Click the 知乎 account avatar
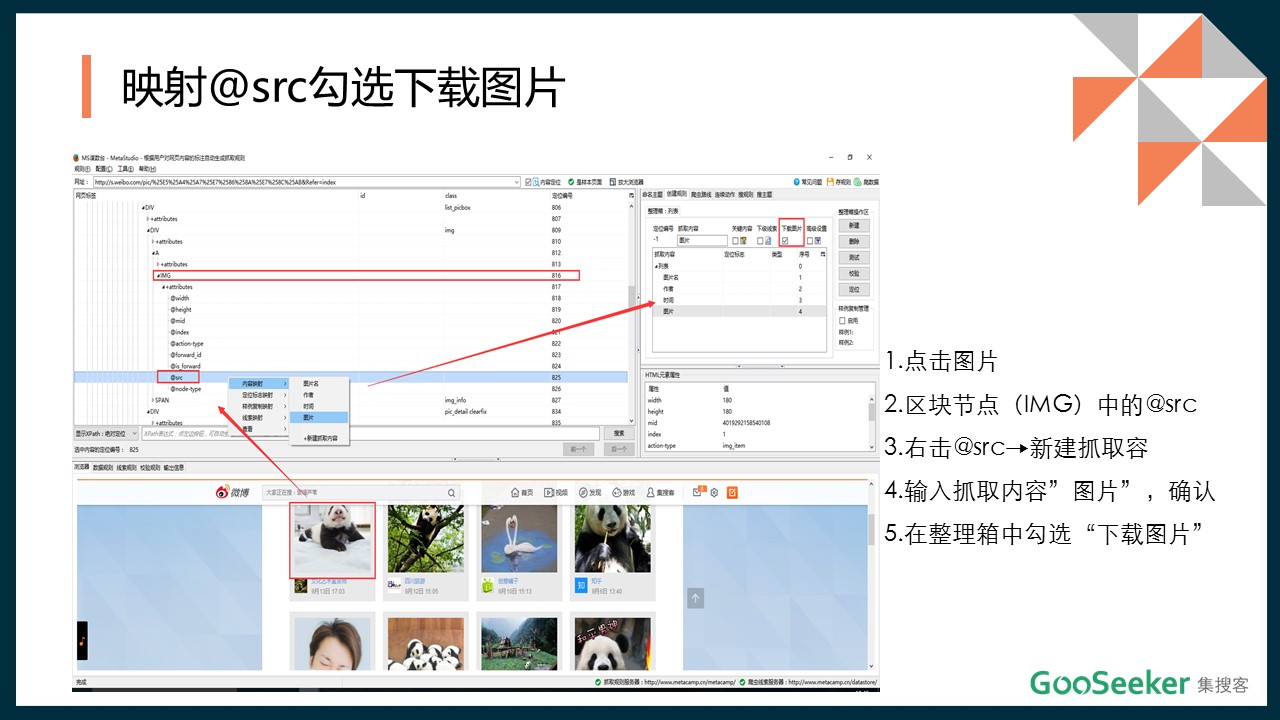Viewport: 1280px width, 720px height. click(x=580, y=584)
